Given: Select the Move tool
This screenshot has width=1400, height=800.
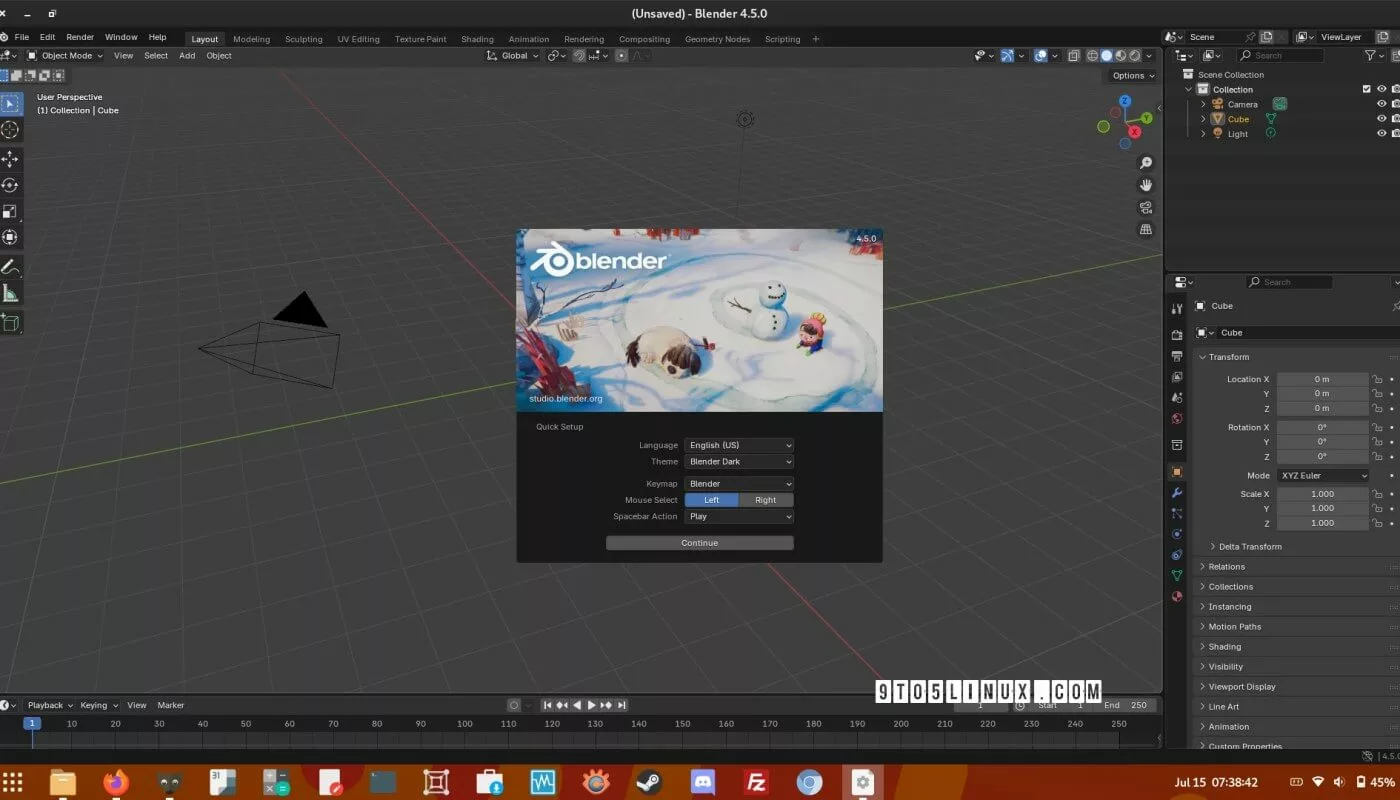Looking at the screenshot, I should tap(10, 159).
